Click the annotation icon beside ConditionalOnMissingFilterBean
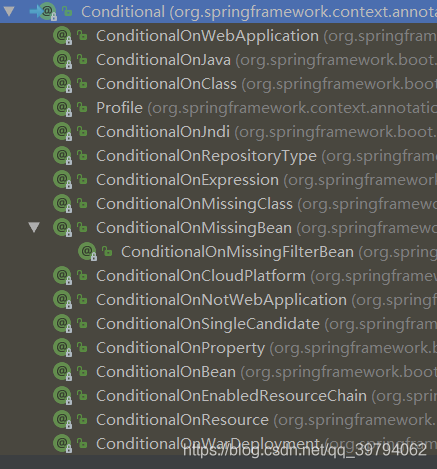Screen dimensions: 437x469 pyautogui.click(x=87, y=251)
